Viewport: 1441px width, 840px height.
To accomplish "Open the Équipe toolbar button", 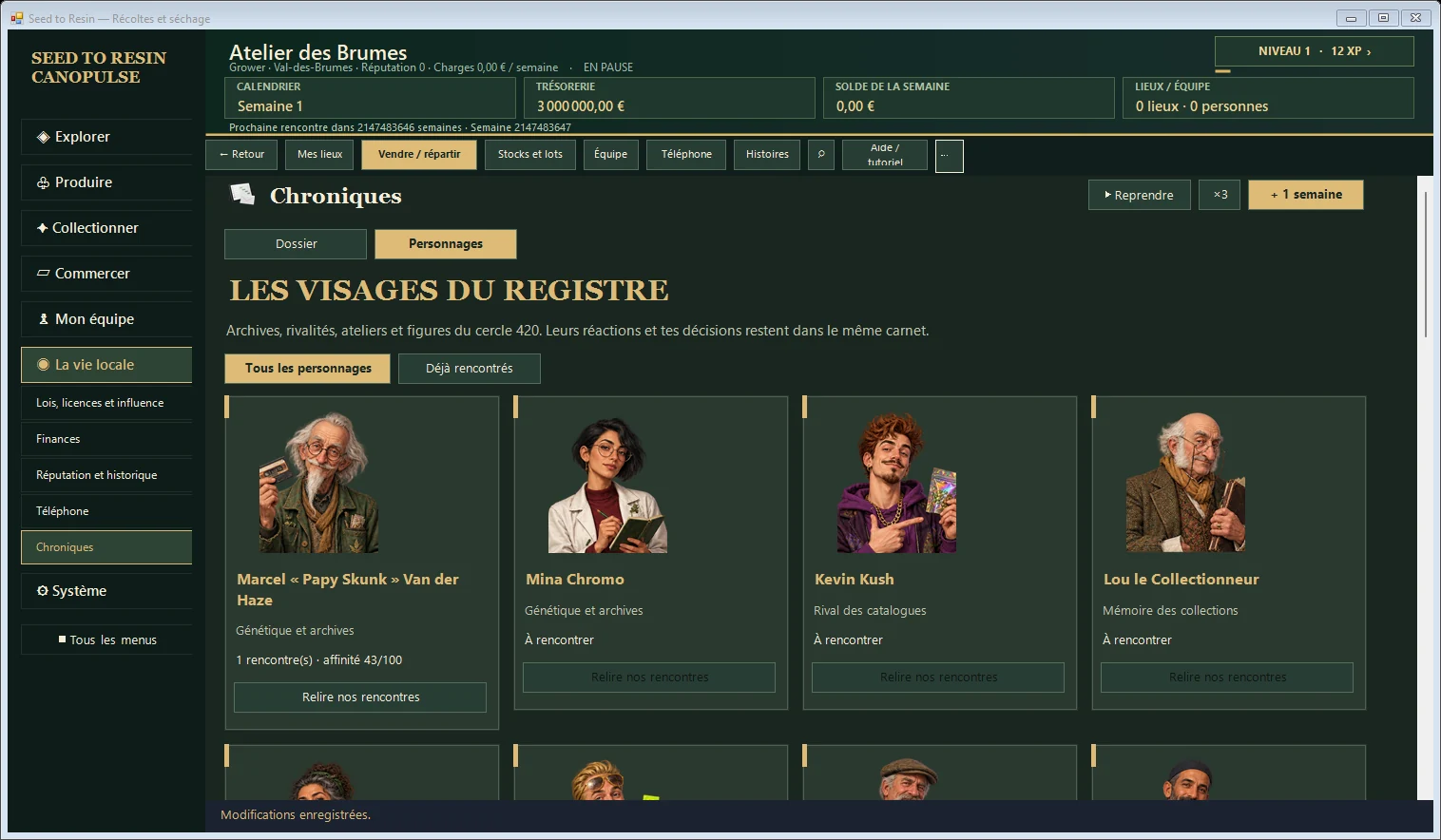I will tap(610, 155).
